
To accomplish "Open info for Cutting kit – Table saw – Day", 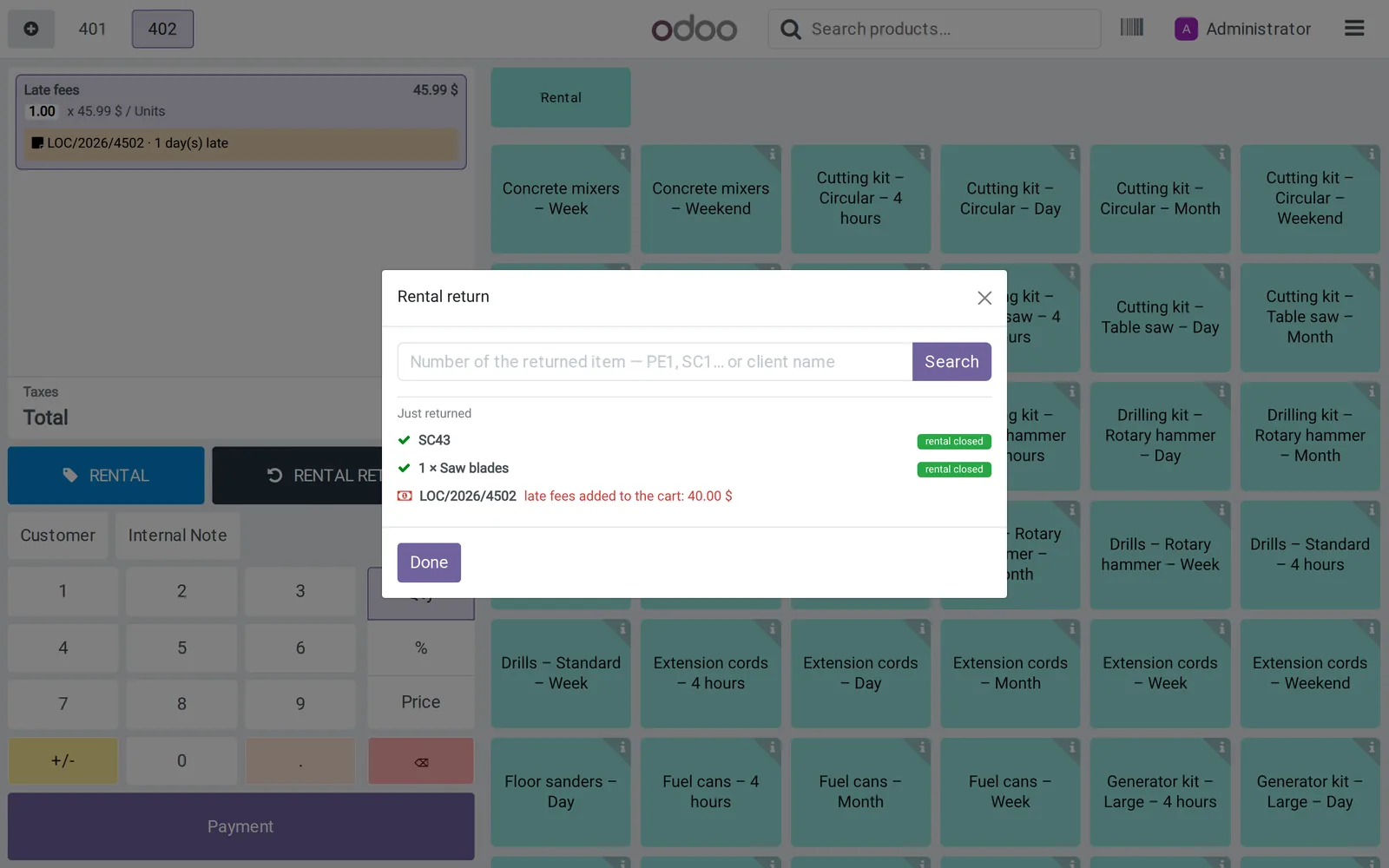I will coord(1221,273).
